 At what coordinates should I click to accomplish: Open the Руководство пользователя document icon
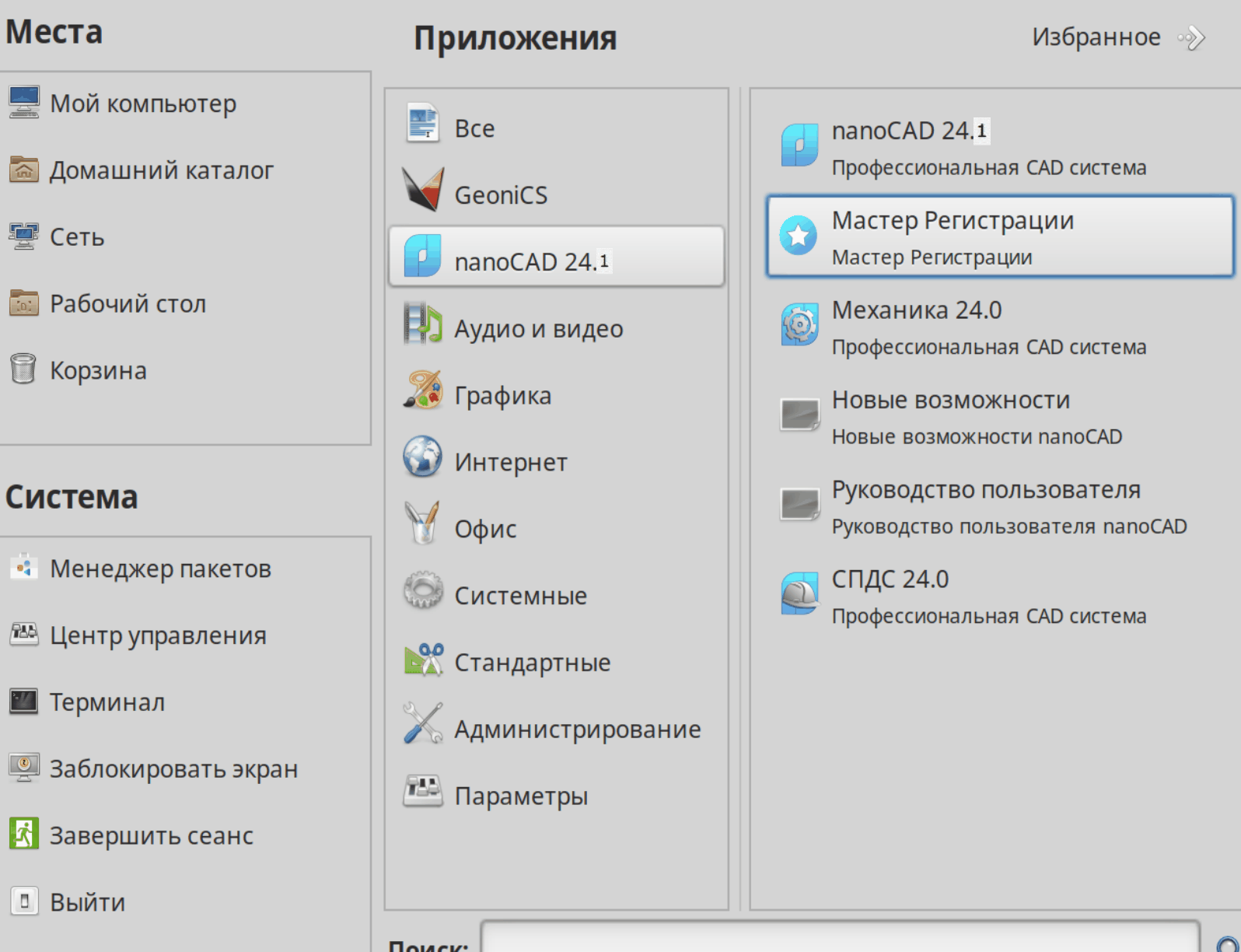(800, 504)
